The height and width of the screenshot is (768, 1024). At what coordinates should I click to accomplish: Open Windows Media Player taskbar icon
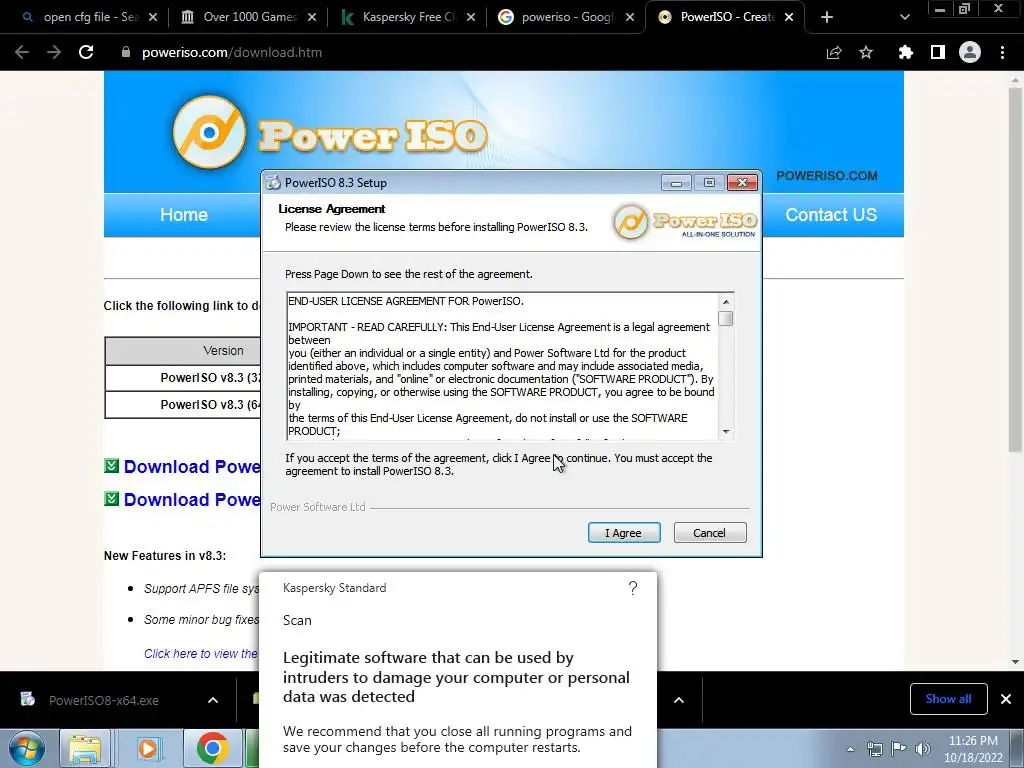coord(149,749)
